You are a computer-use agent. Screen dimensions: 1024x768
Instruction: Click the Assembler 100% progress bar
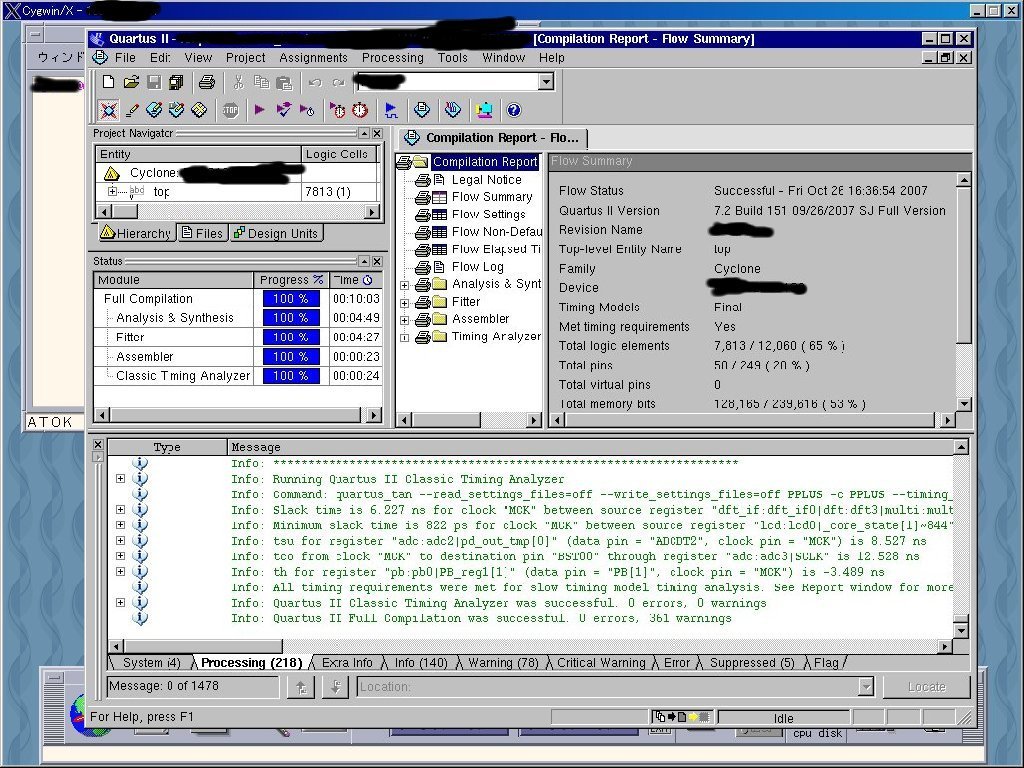[x=291, y=357]
